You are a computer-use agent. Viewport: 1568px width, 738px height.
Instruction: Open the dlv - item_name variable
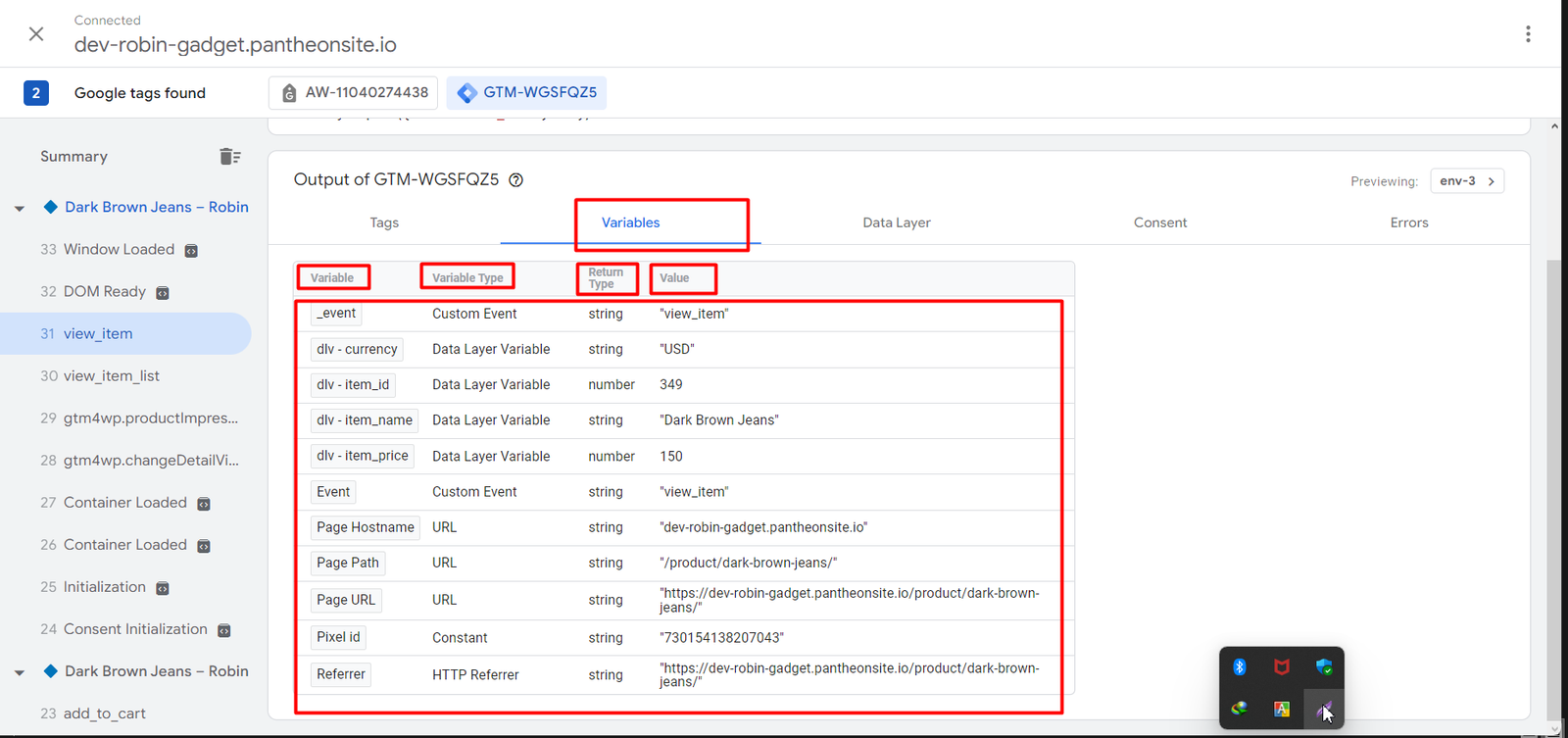(x=365, y=420)
